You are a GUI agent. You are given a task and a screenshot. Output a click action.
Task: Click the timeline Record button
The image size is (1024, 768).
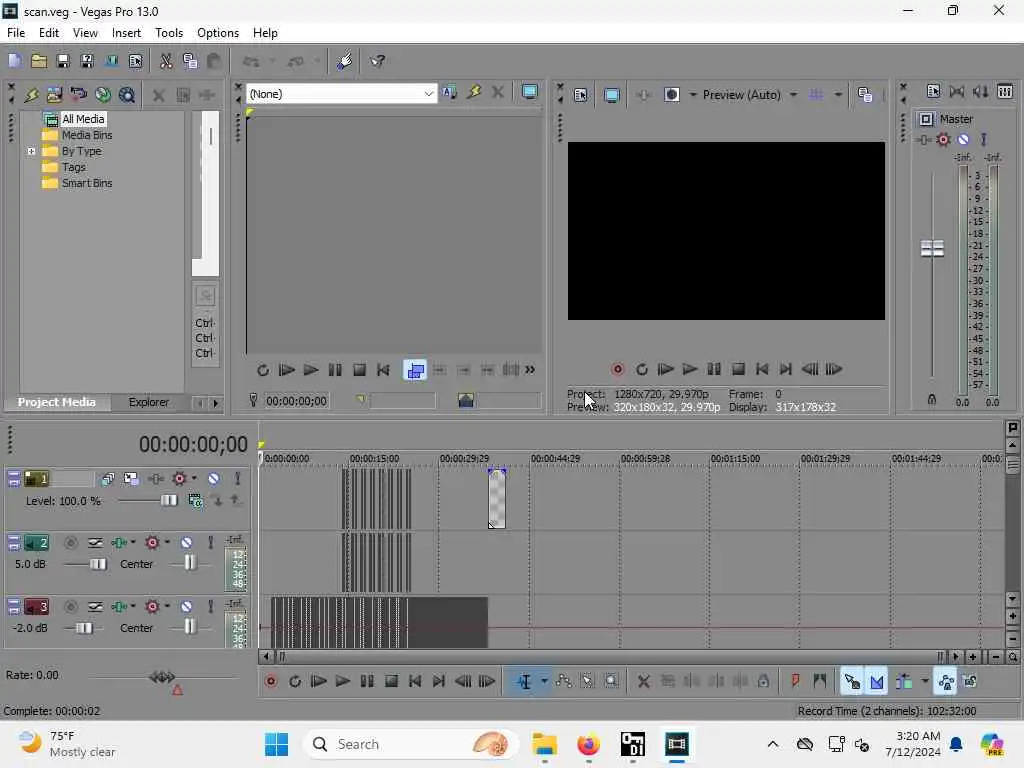click(270, 682)
